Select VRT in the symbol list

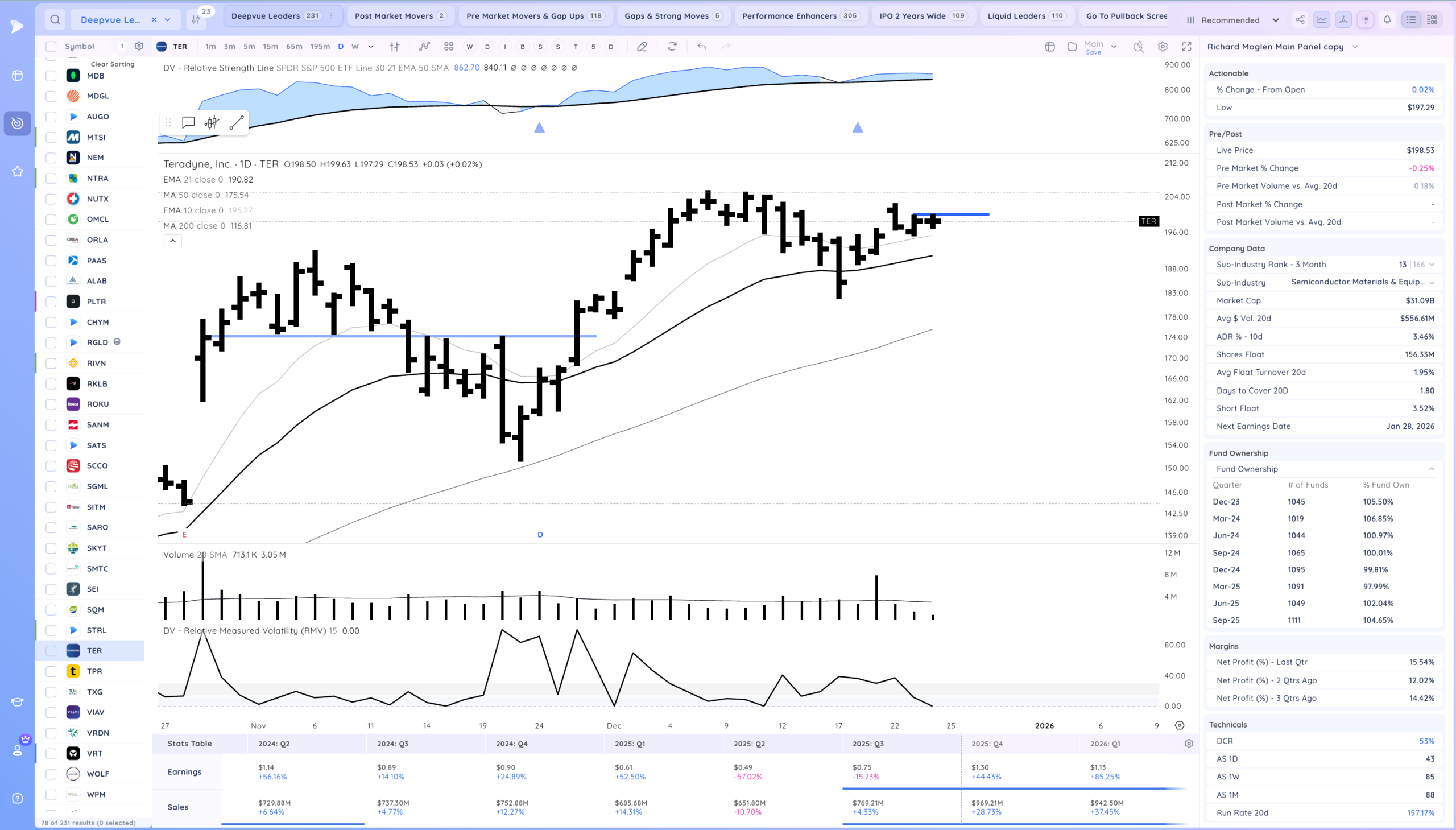tap(94, 753)
